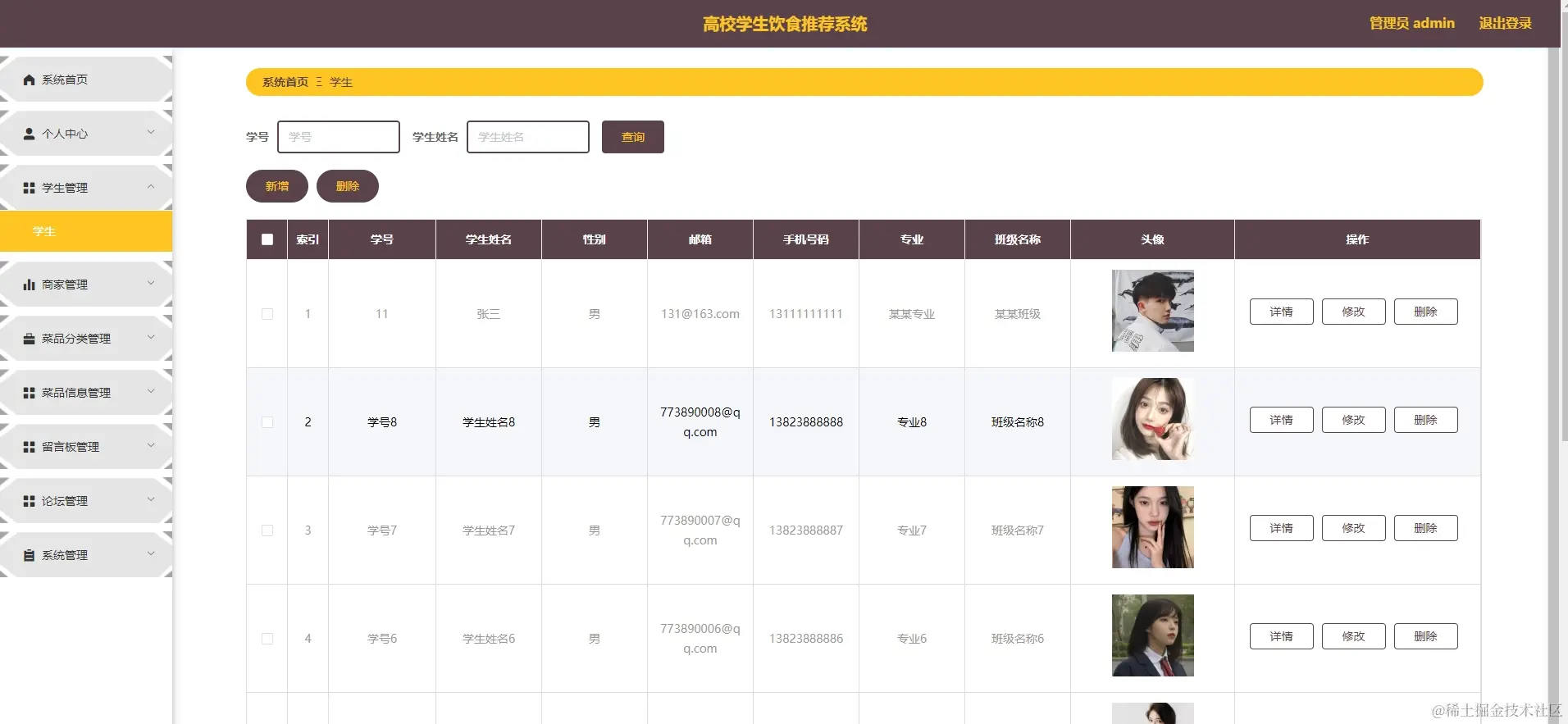Image resolution: width=1568 pixels, height=724 pixels.
Task: Collapse 学生管理 menu chevron
Action: click(151, 186)
